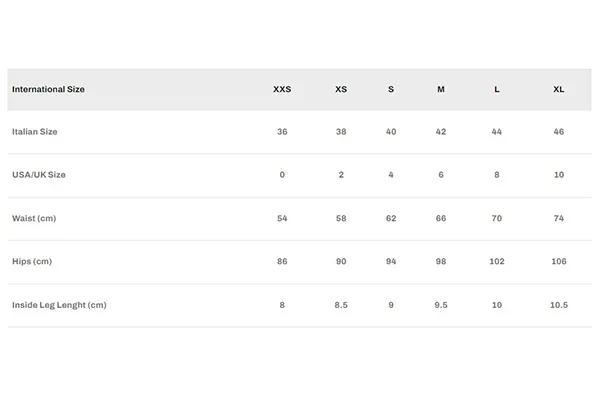Select waist value 62 for size S

click(x=391, y=218)
